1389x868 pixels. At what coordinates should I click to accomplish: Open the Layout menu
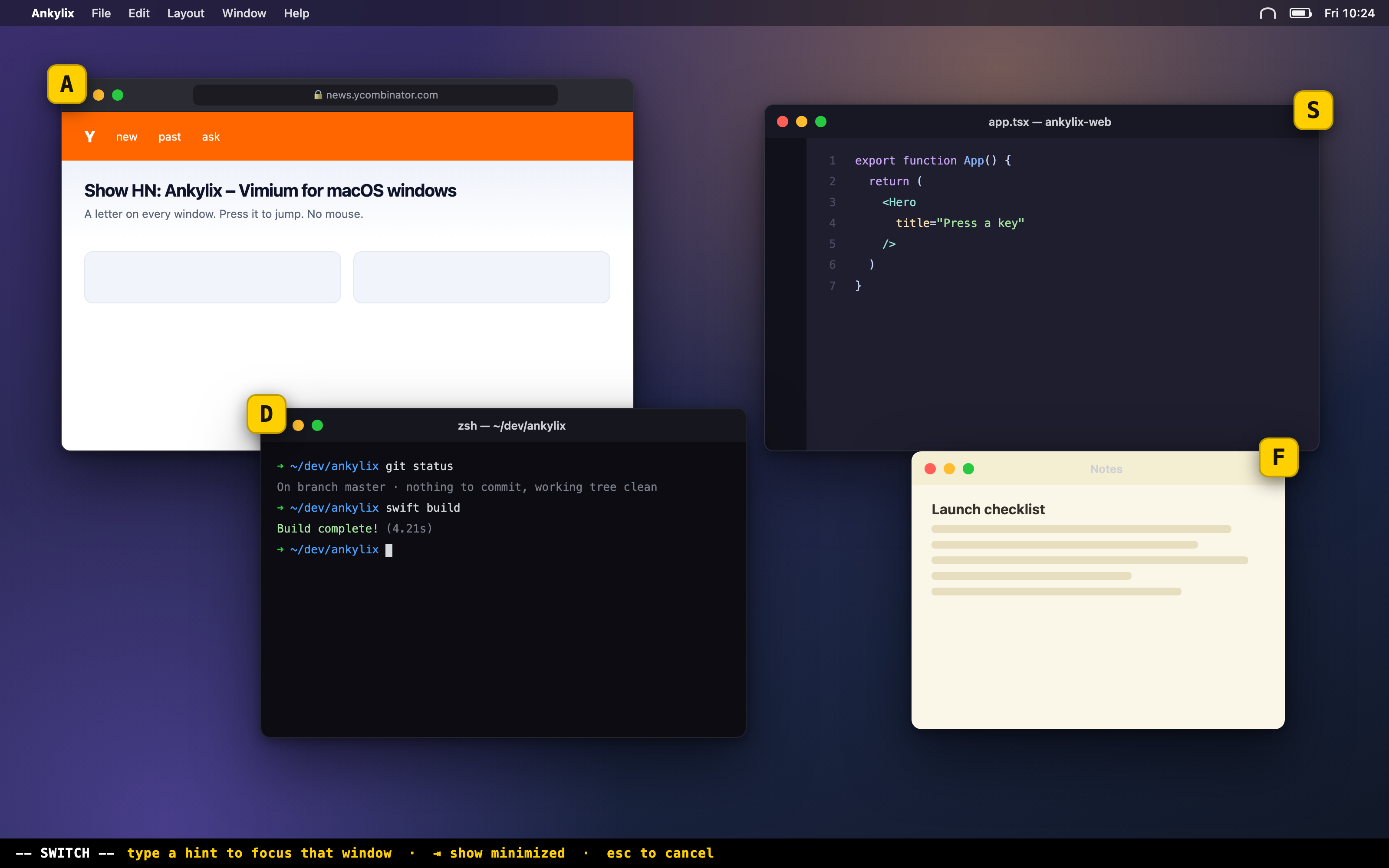tap(185, 13)
